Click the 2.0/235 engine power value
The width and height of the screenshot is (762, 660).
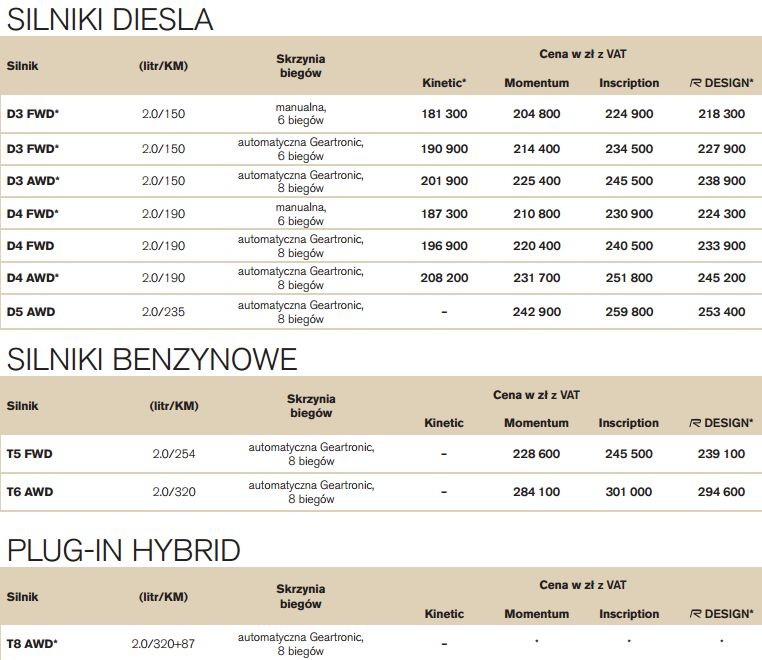coord(163,312)
